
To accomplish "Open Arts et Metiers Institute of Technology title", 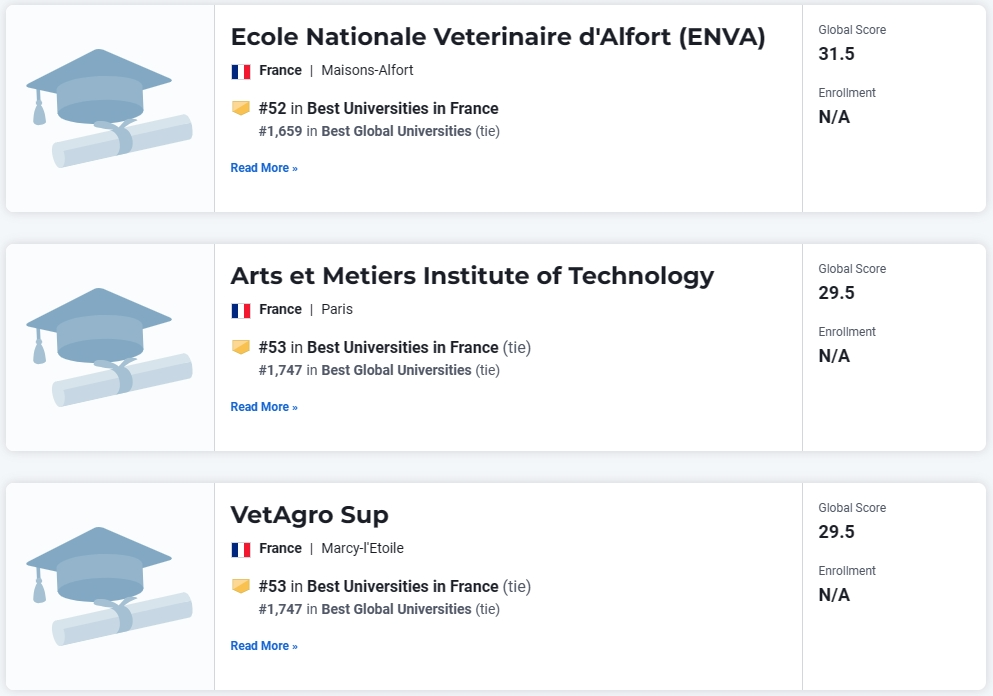I will point(472,276).
